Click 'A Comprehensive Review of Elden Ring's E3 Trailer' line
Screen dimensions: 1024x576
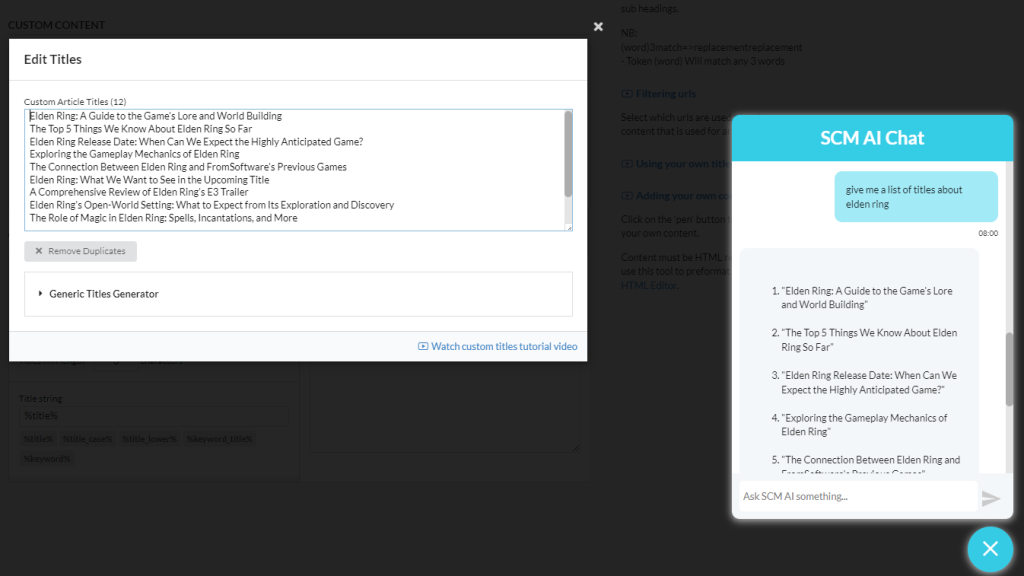click(138, 192)
